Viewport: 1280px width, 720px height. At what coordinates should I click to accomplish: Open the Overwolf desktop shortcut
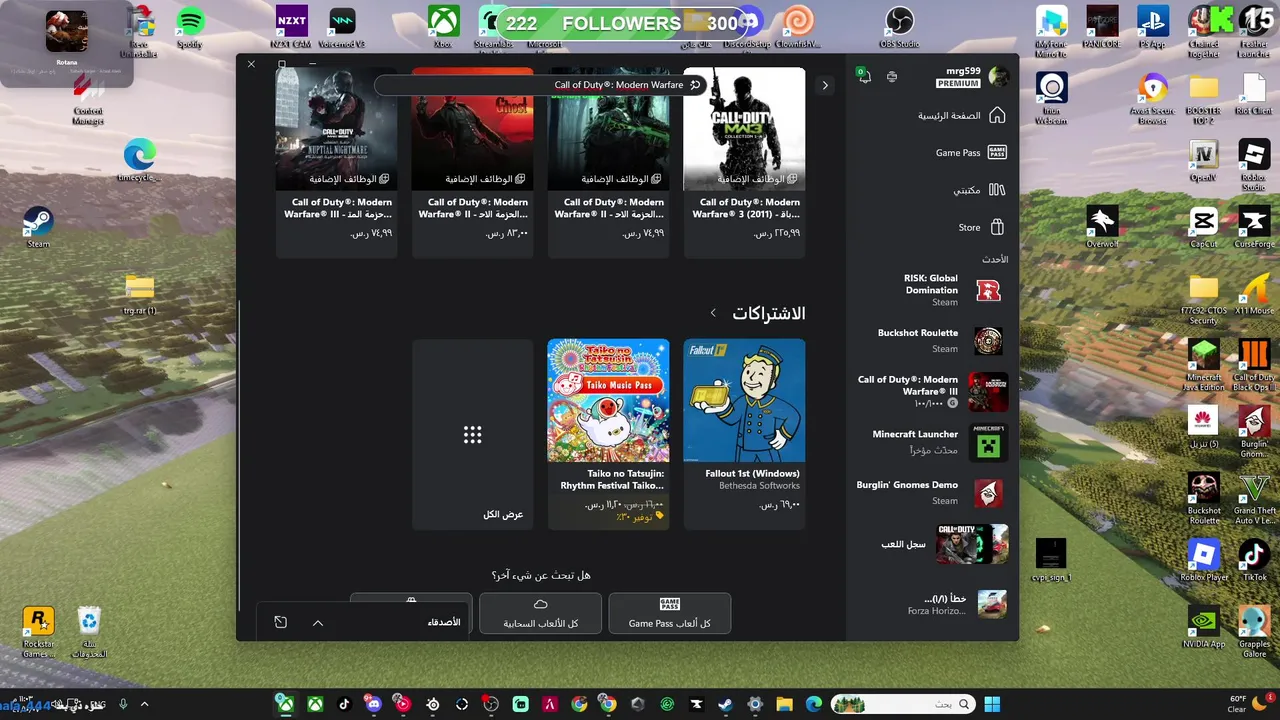point(1102,227)
